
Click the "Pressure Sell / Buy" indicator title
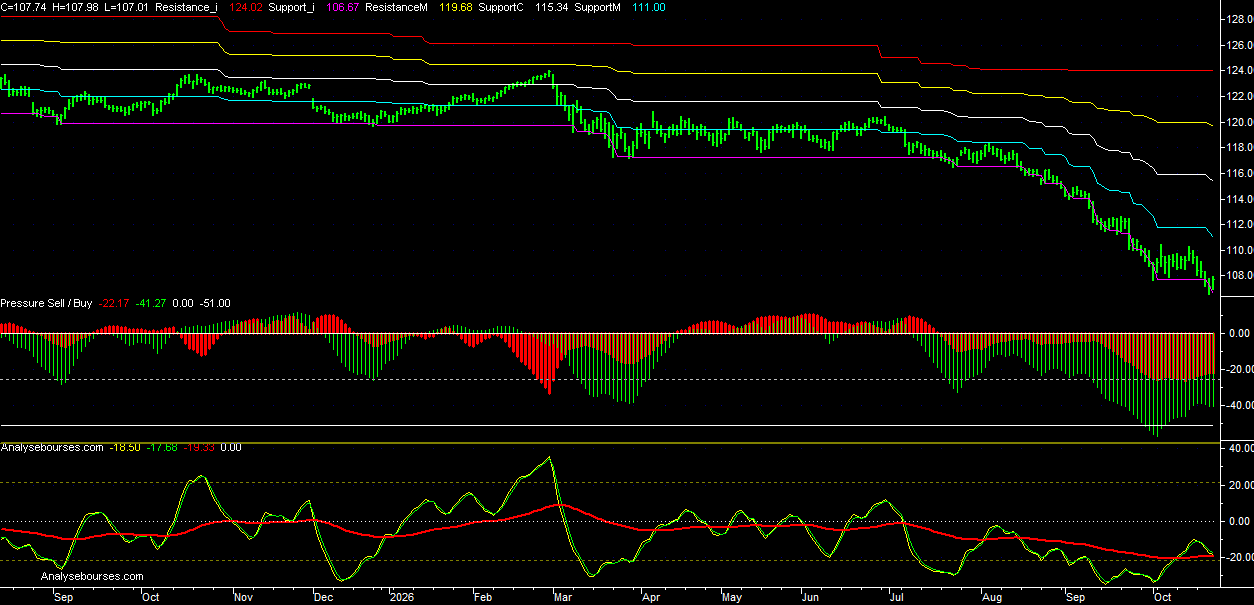click(47, 303)
